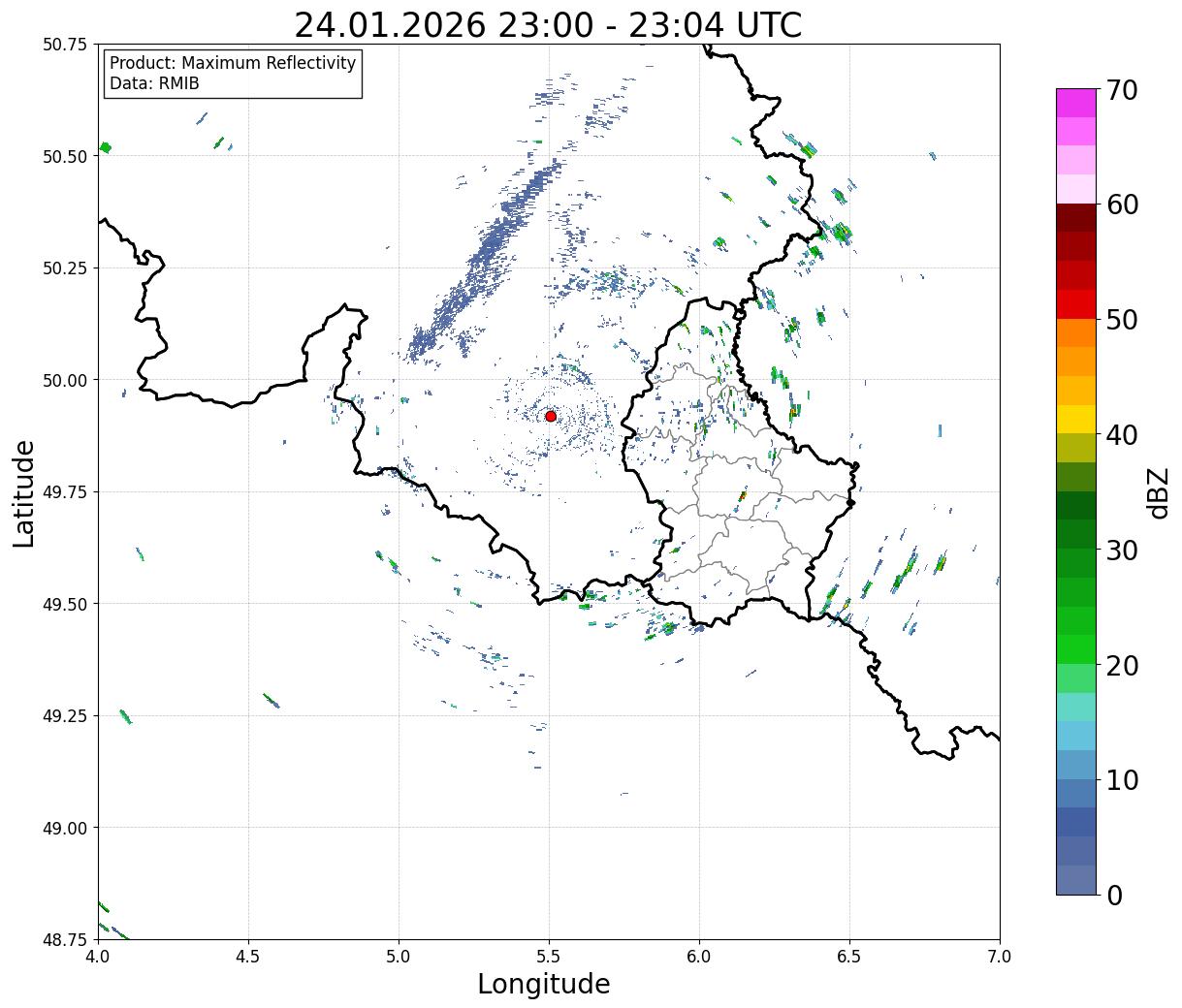
Task: Click the longitude tick label 6.5
Action: pyautogui.click(x=849, y=956)
